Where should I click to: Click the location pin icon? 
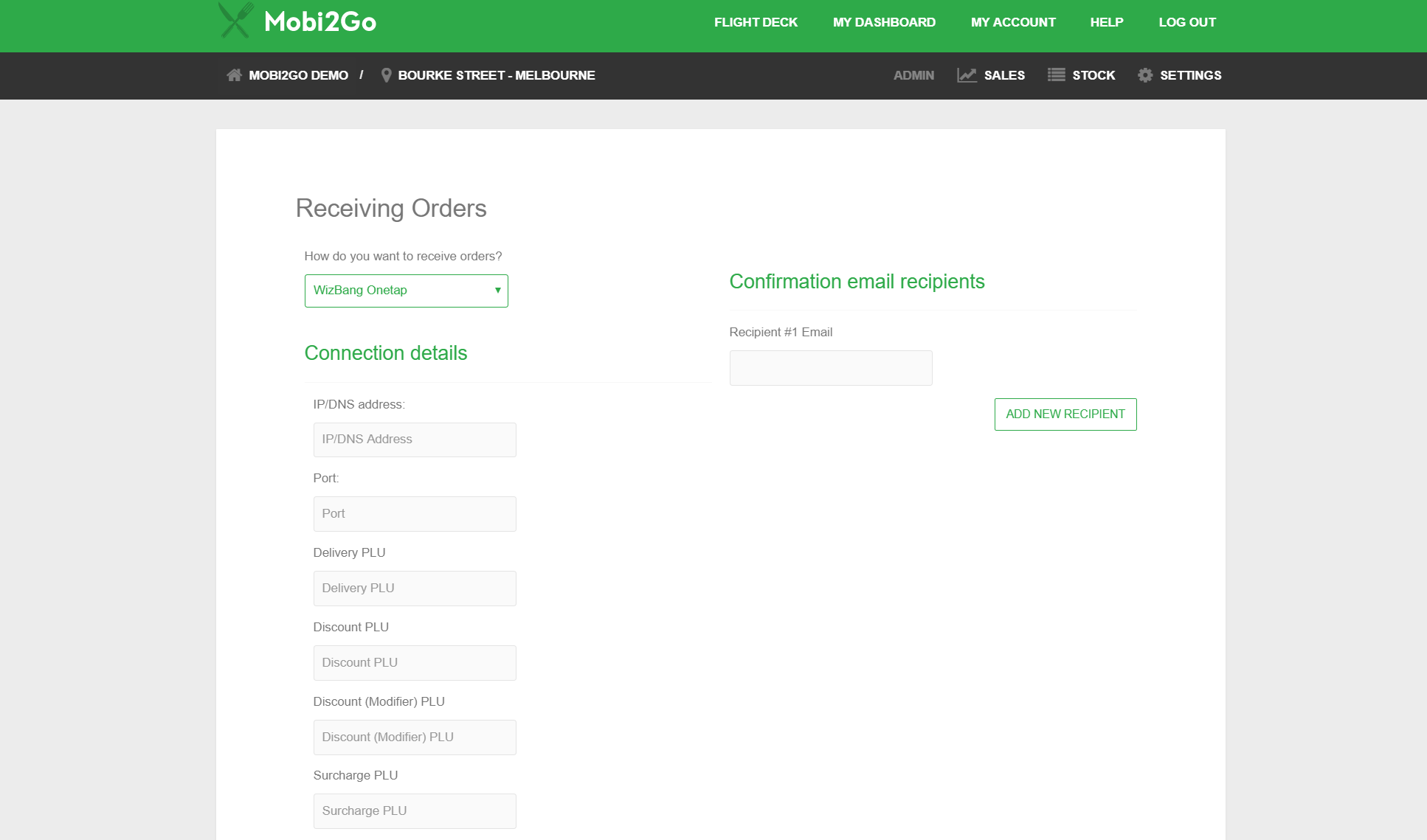click(x=386, y=75)
